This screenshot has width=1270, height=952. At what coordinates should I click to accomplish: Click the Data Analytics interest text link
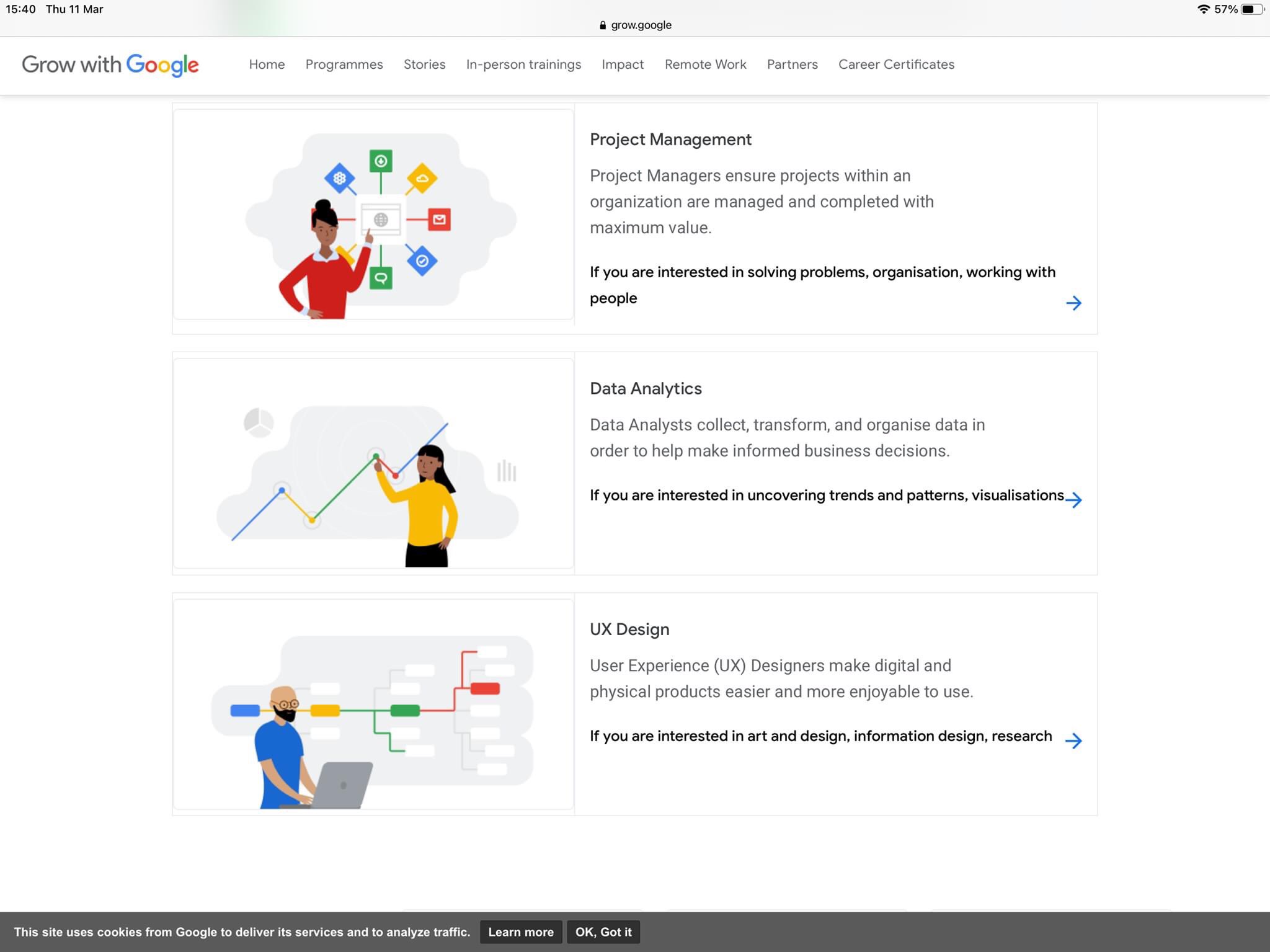point(826,496)
